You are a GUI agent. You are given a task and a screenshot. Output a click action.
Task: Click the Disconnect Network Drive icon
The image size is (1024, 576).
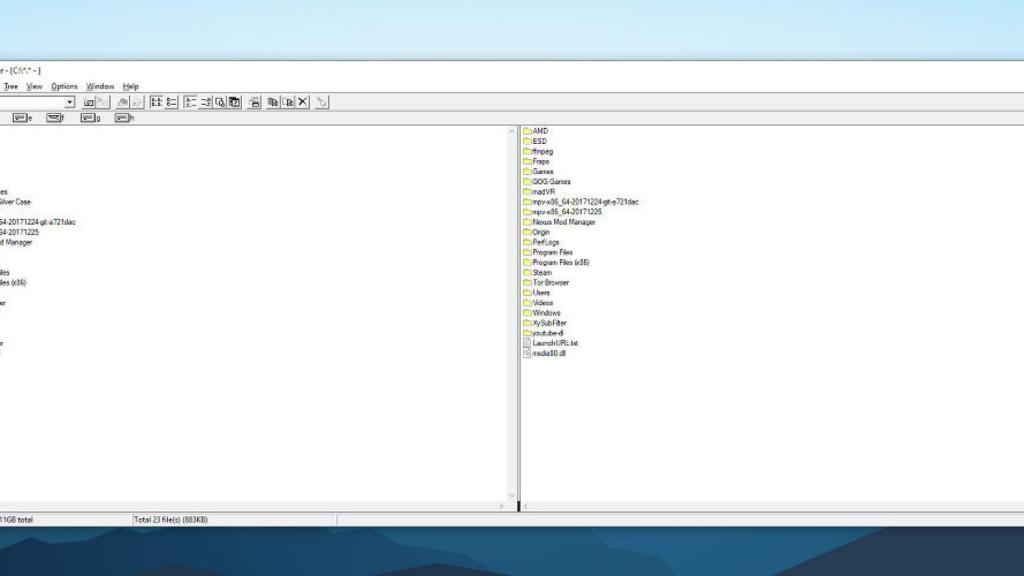click(102, 101)
